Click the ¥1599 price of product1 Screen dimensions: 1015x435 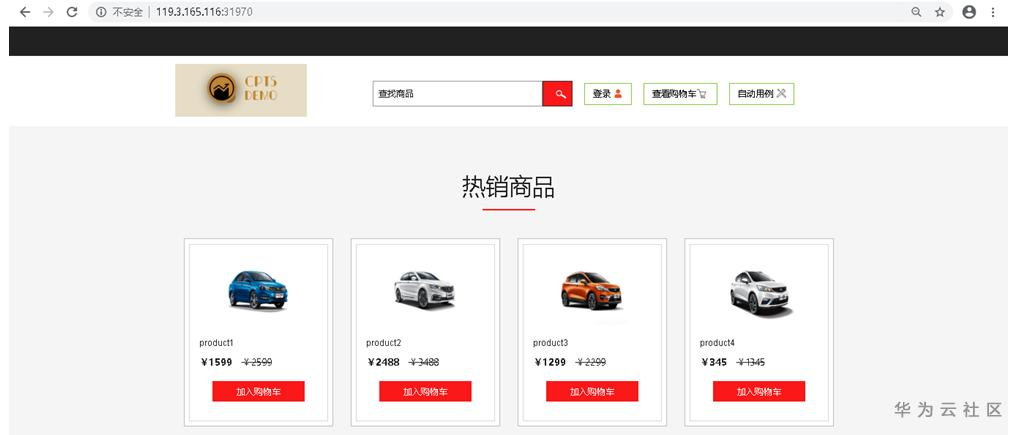click(x=216, y=362)
